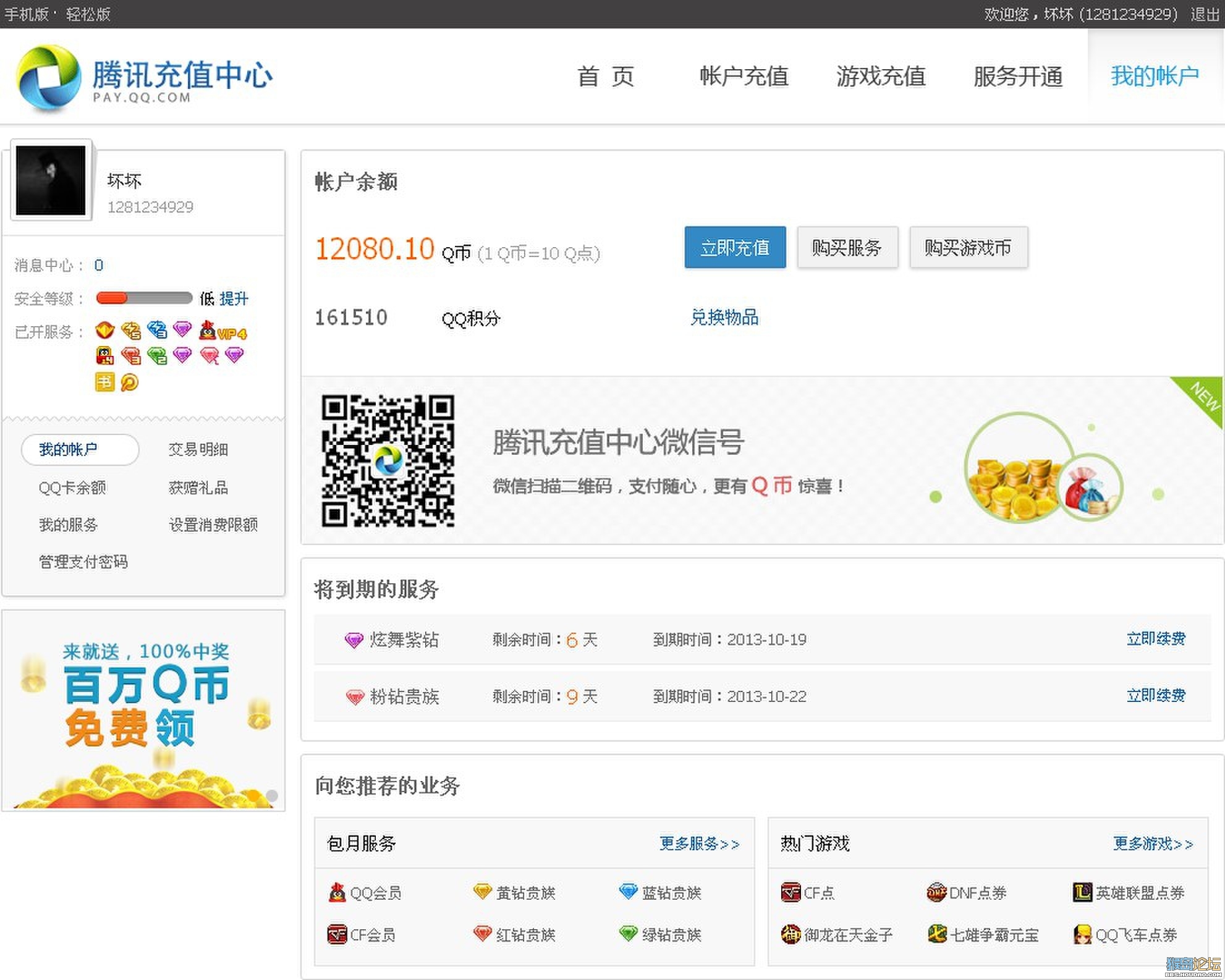
Task: Click the 绿钻贵族 green diamond icon
Action: 628,934
